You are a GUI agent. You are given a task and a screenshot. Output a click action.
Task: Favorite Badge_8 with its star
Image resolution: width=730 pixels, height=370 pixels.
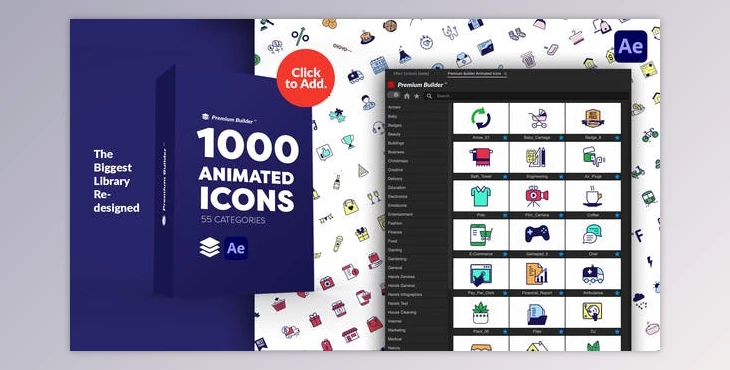coord(617,138)
